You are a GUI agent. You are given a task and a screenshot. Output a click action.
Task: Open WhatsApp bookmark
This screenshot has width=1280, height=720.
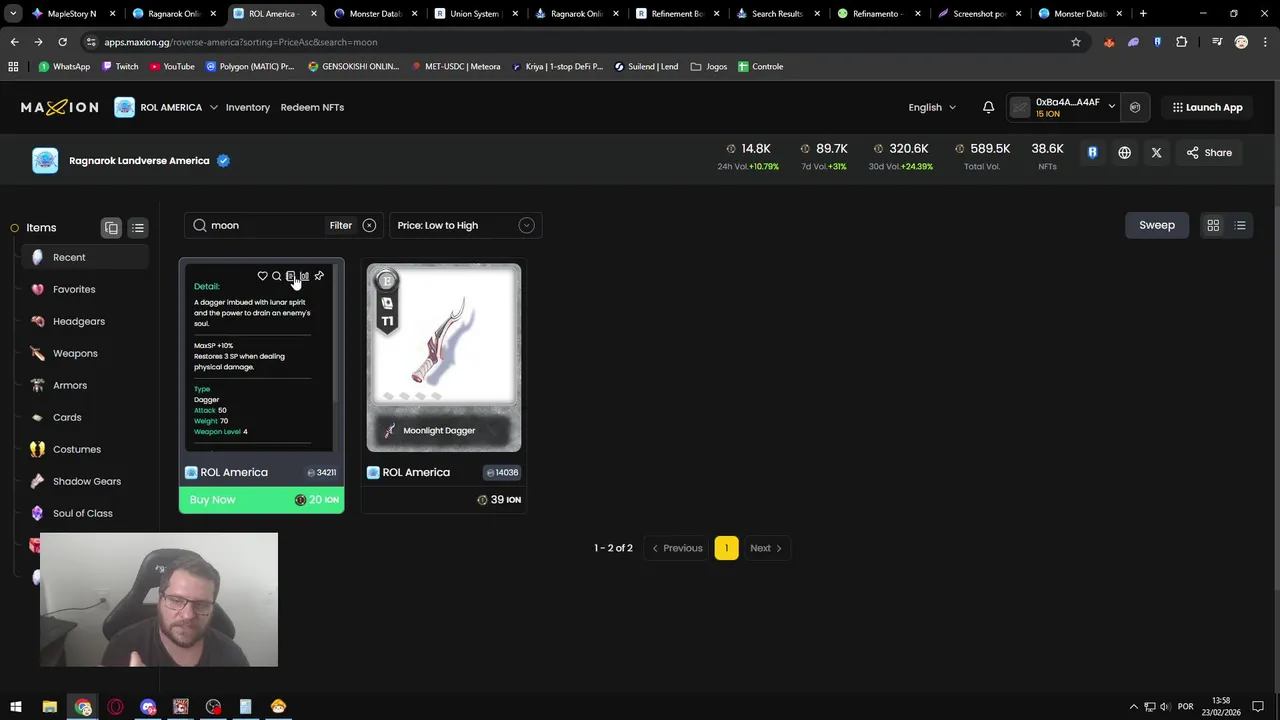click(x=64, y=67)
